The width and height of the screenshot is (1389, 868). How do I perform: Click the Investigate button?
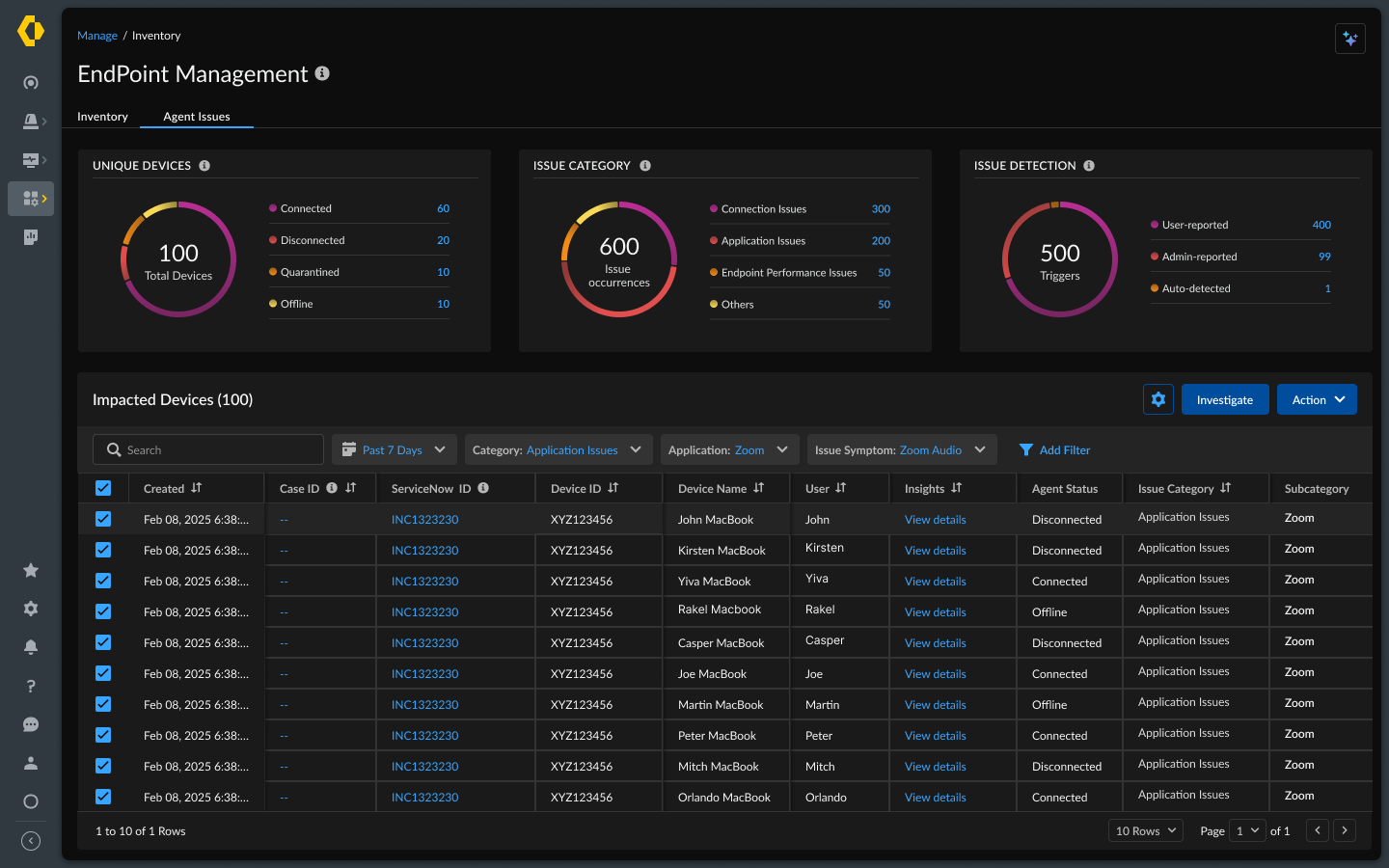[1225, 399]
